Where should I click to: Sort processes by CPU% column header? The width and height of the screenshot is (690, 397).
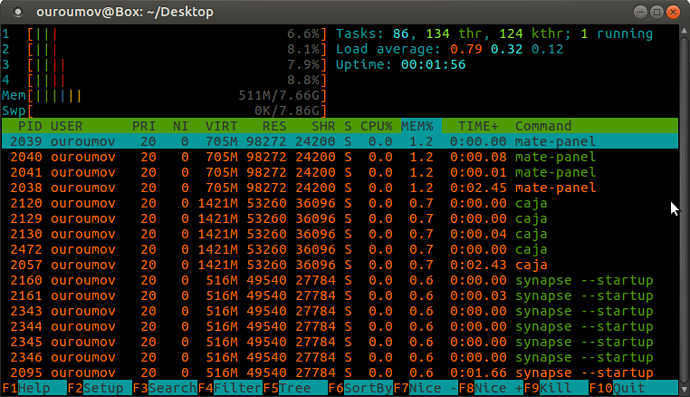tap(376, 126)
